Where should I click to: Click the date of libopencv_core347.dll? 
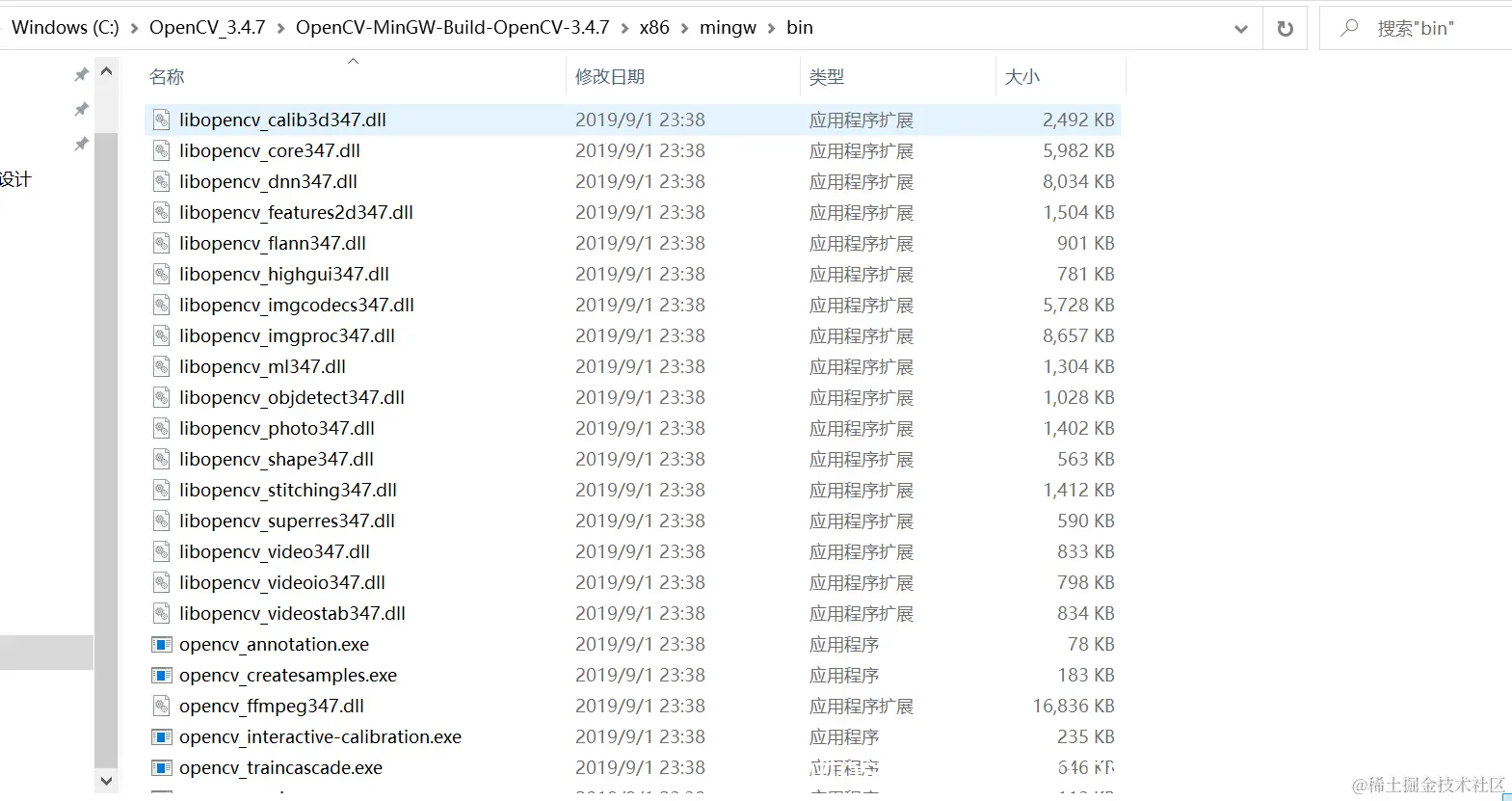(640, 150)
